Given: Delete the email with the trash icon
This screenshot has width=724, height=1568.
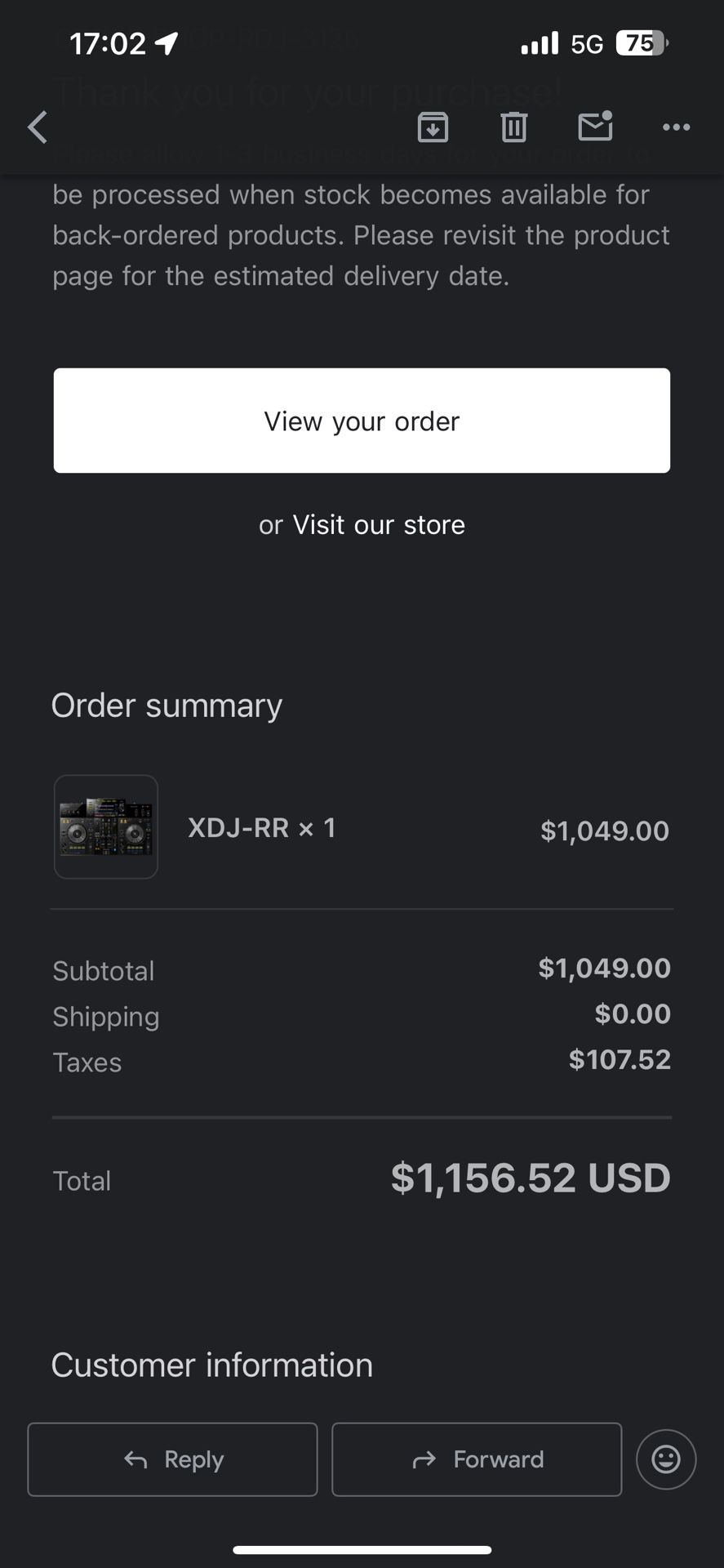Looking at the screenshot, I should click(x=513, y=127).
